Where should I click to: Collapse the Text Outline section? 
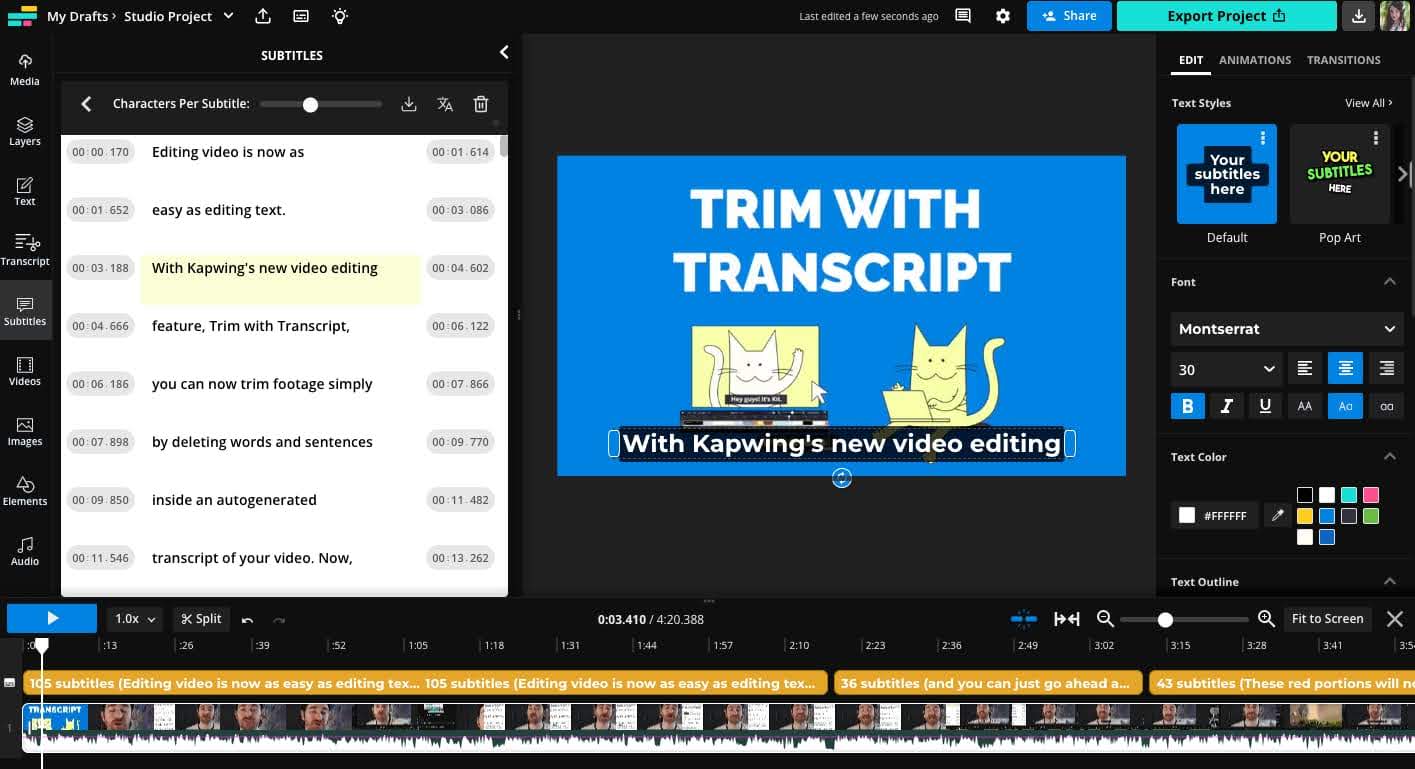tap(1389, 581)
